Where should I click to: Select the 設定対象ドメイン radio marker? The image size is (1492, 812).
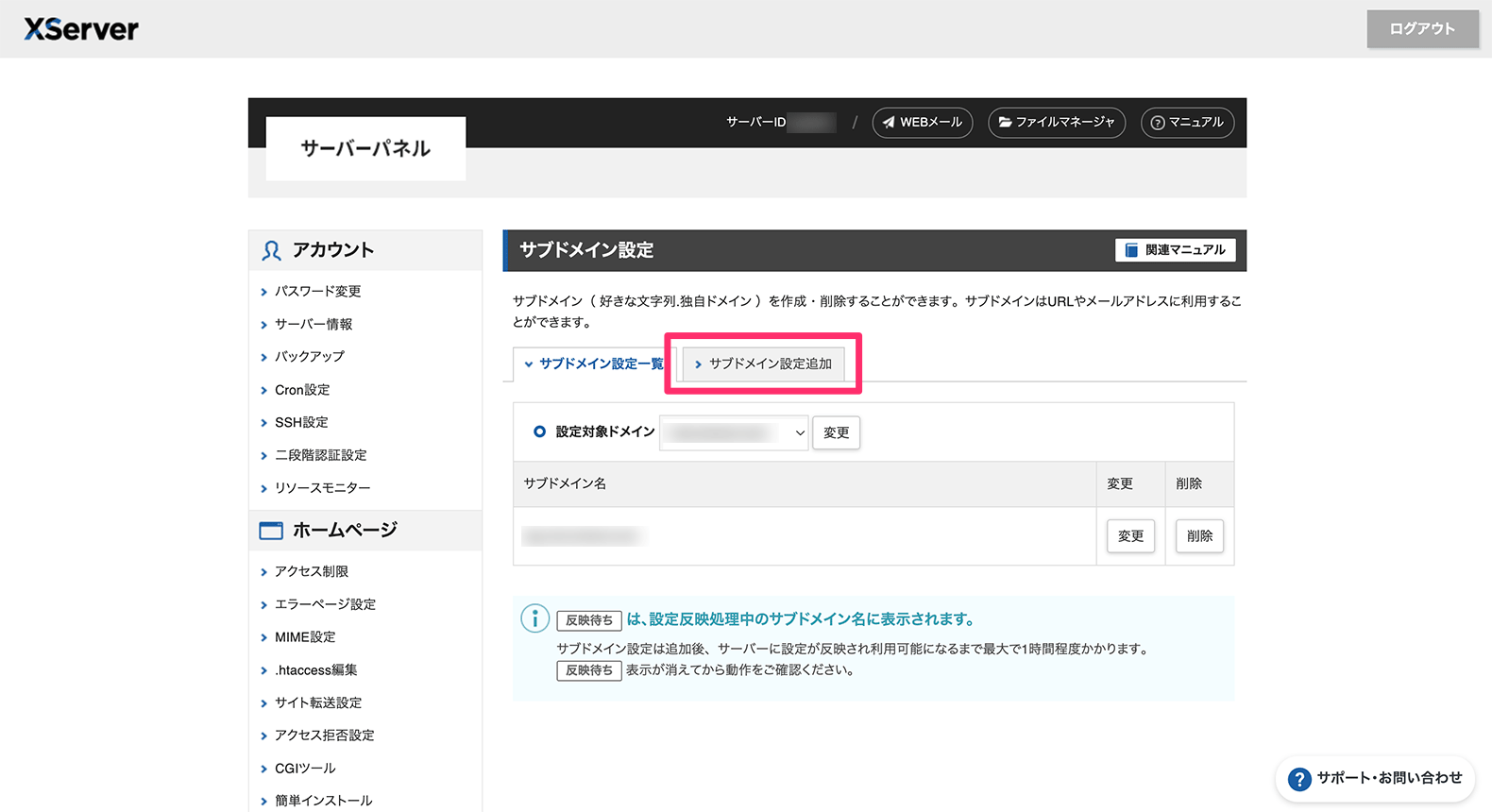tap(539, 431)
